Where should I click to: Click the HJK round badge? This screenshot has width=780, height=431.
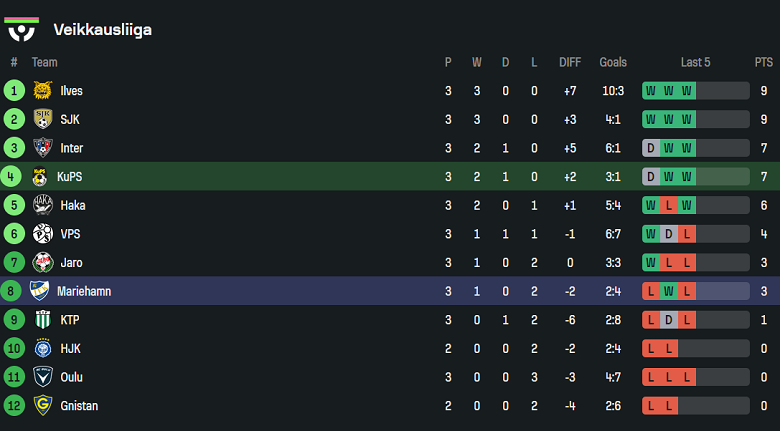[x=43, y=348]
